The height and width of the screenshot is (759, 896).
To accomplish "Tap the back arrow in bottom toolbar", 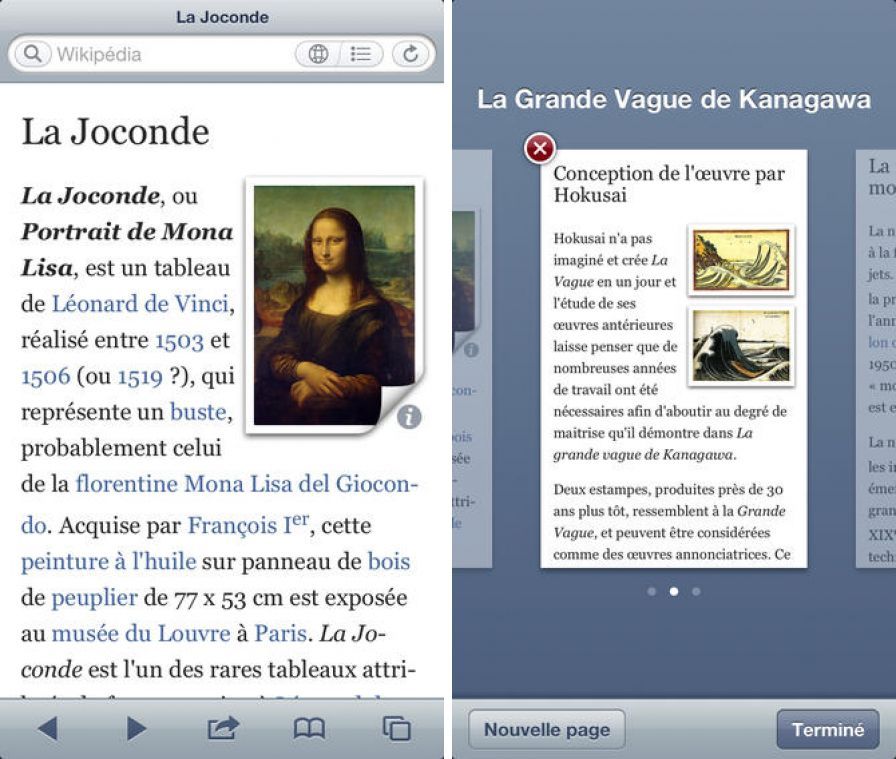I will [x=47, y=729].
